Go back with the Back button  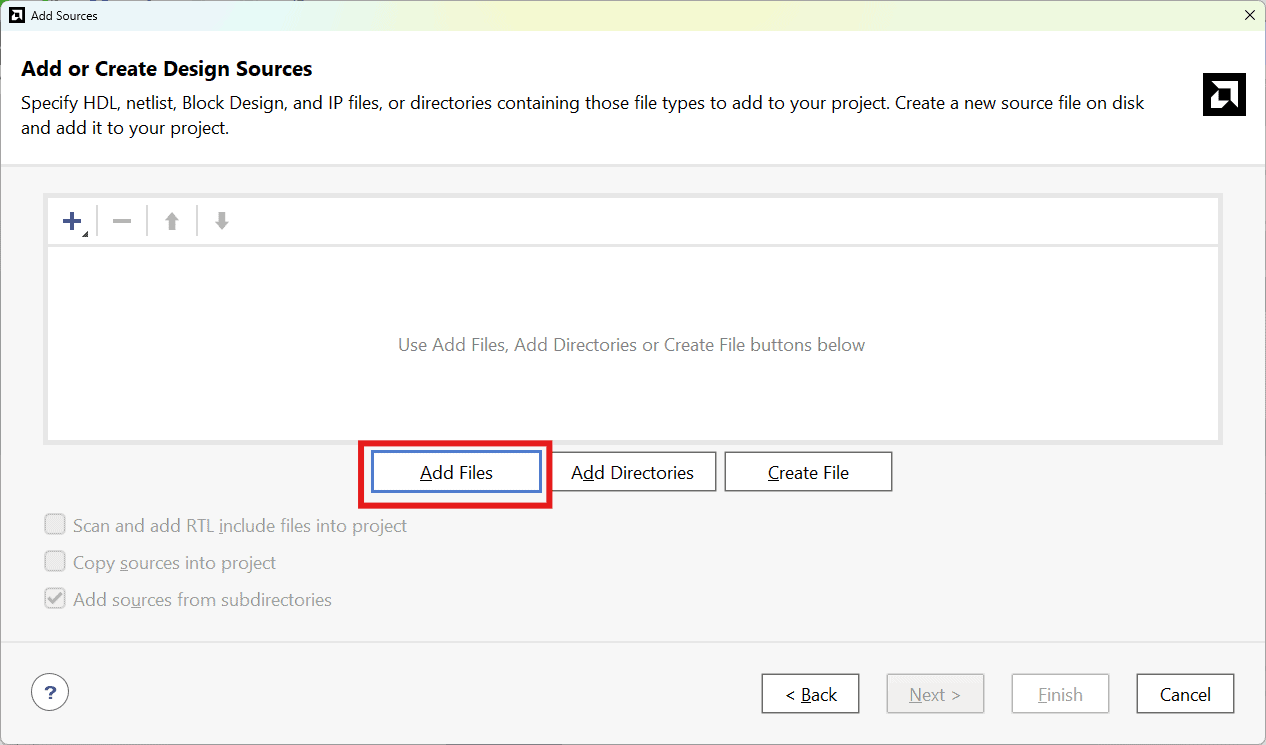pos(810,694)
